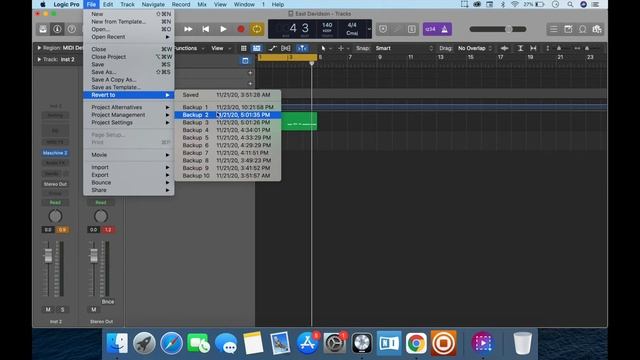
Task: Click the blue Maschine 2 instrument slot
Action: [55, 153]
